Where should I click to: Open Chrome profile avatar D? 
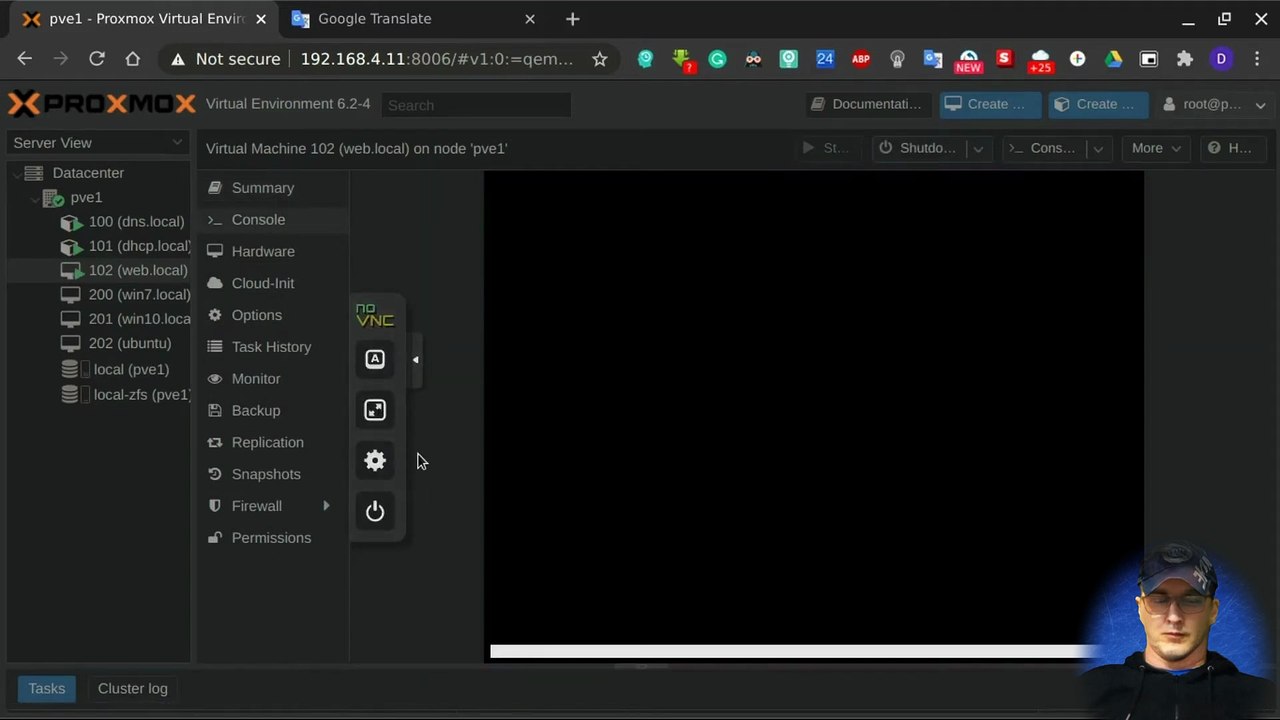click(1221, 59)
